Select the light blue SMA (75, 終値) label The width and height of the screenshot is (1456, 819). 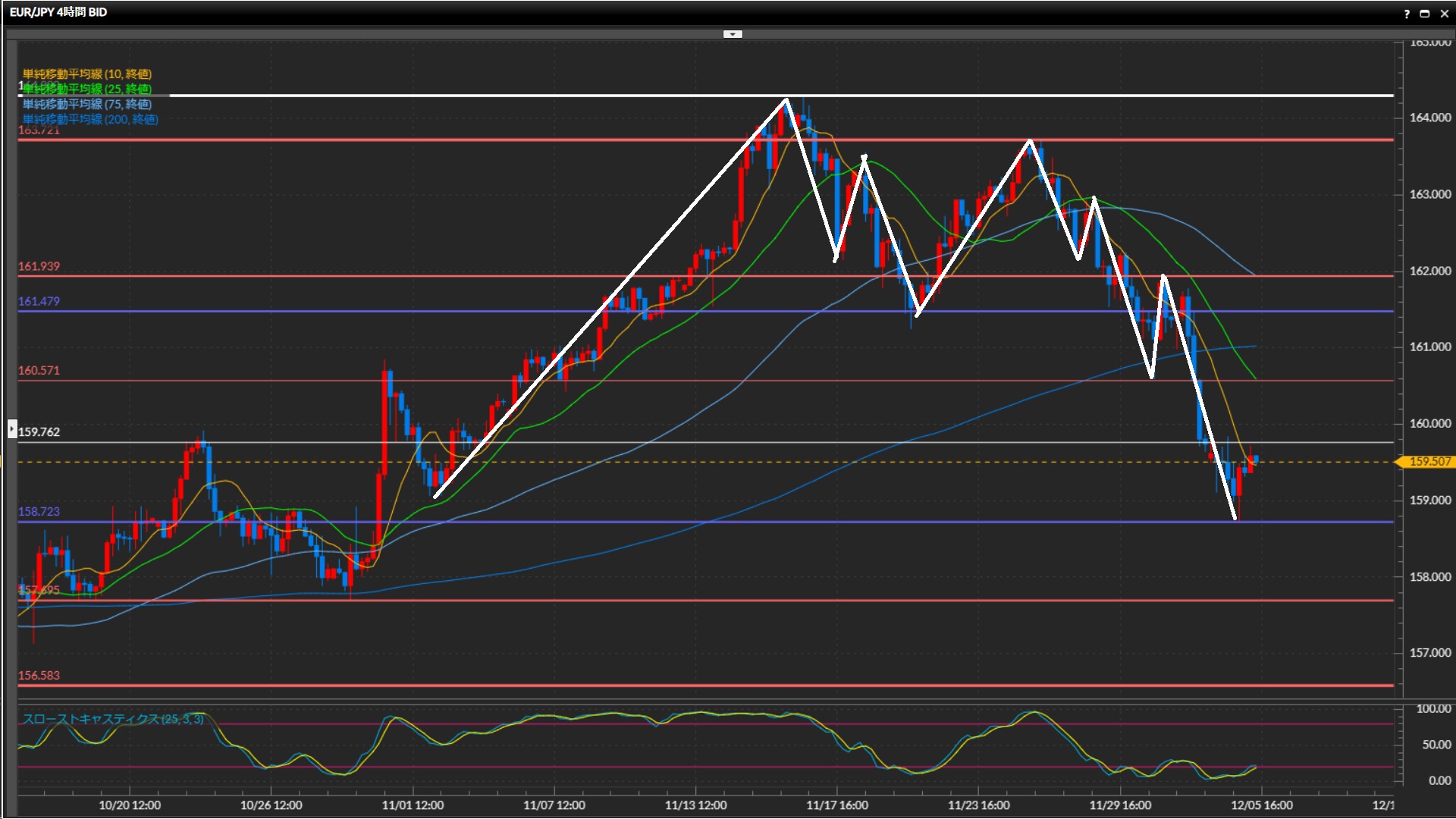point(86,104)
